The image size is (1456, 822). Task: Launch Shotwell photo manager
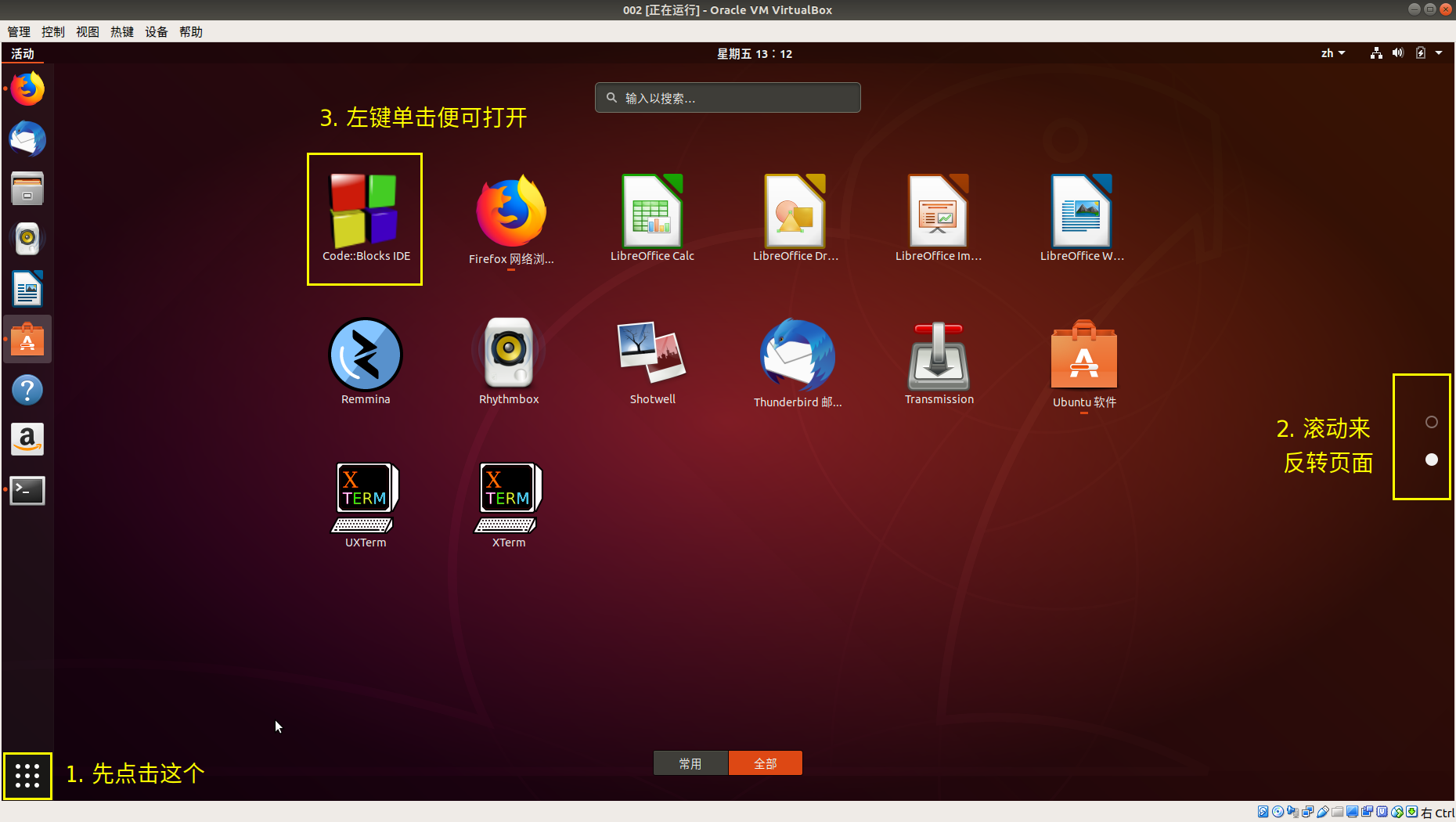coord(652,356)
